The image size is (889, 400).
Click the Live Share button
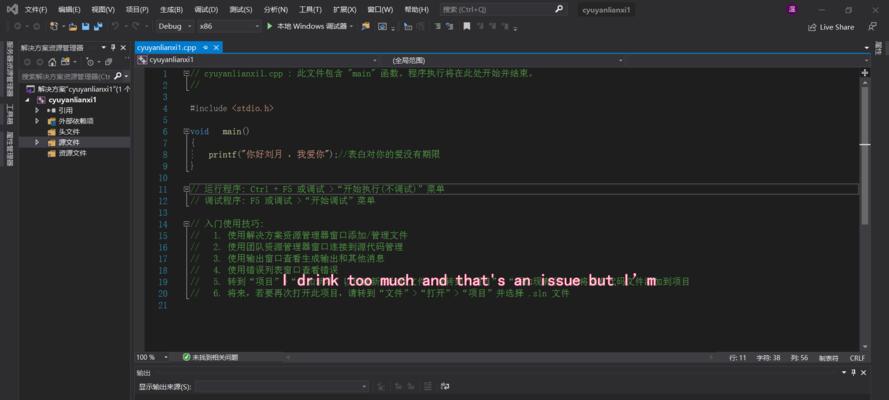(x=831, y=27)
